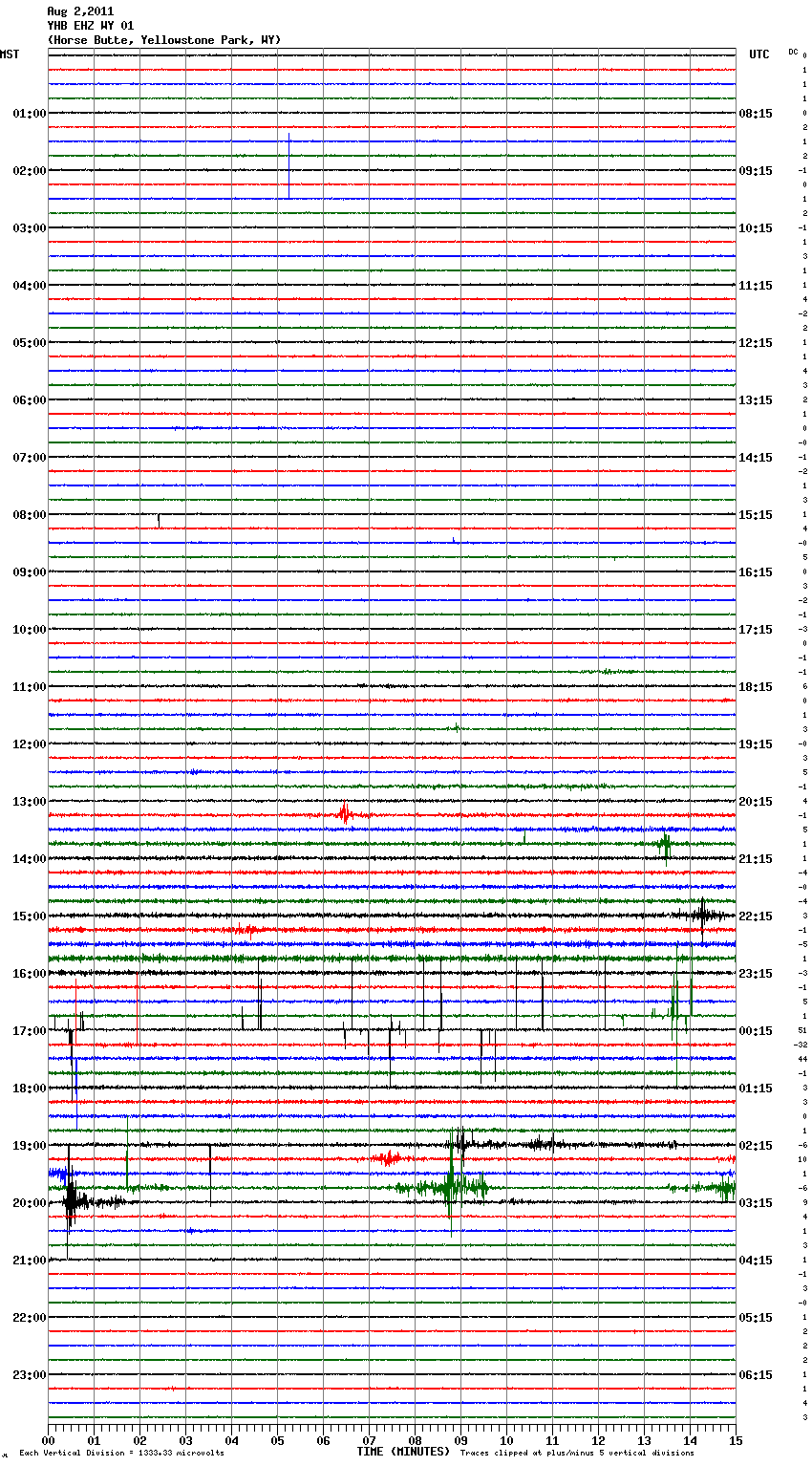This screenshot has width=812, height=1466.
Task: Click the red seismic burst after 13:00 MST
Action: 344,814
